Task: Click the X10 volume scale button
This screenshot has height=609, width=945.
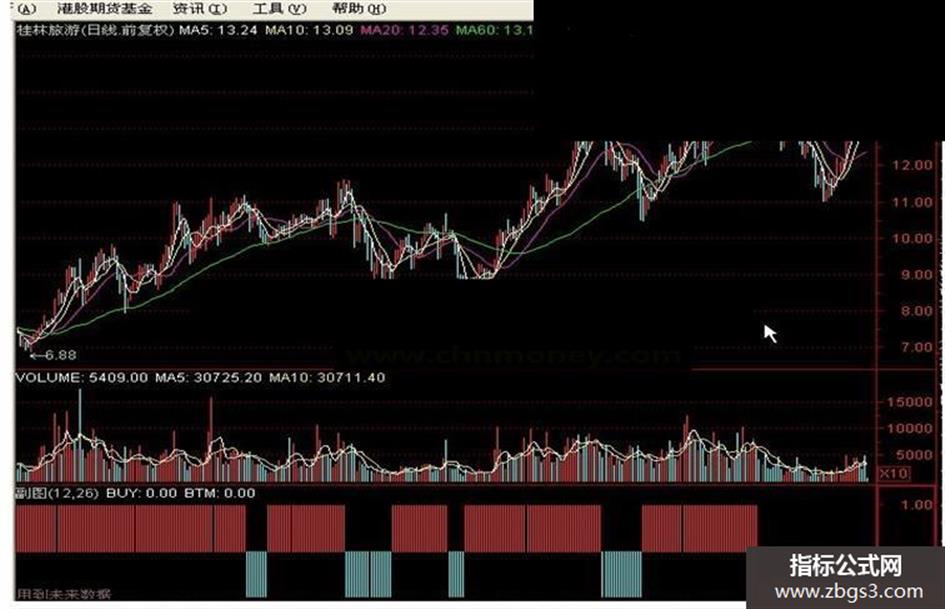Action: pyautogui.click(x=893, y=473)
